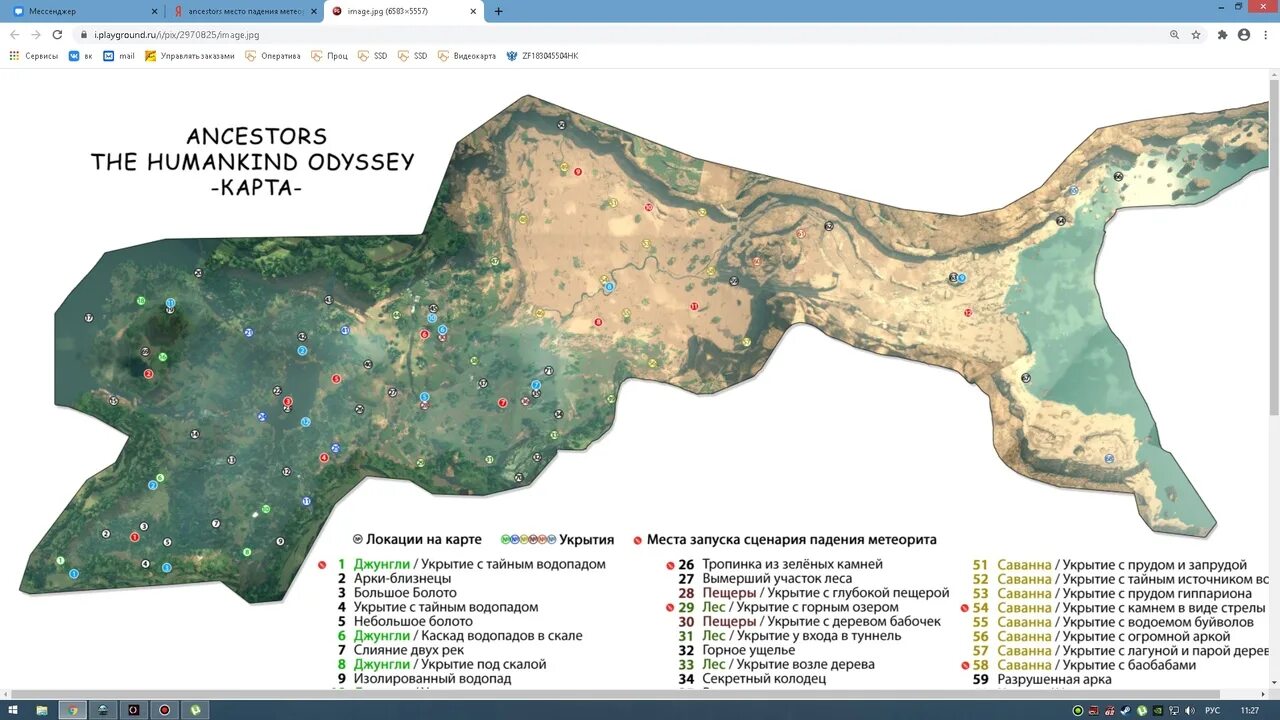Open the Extensions puzzle menu

point(1222,34)
